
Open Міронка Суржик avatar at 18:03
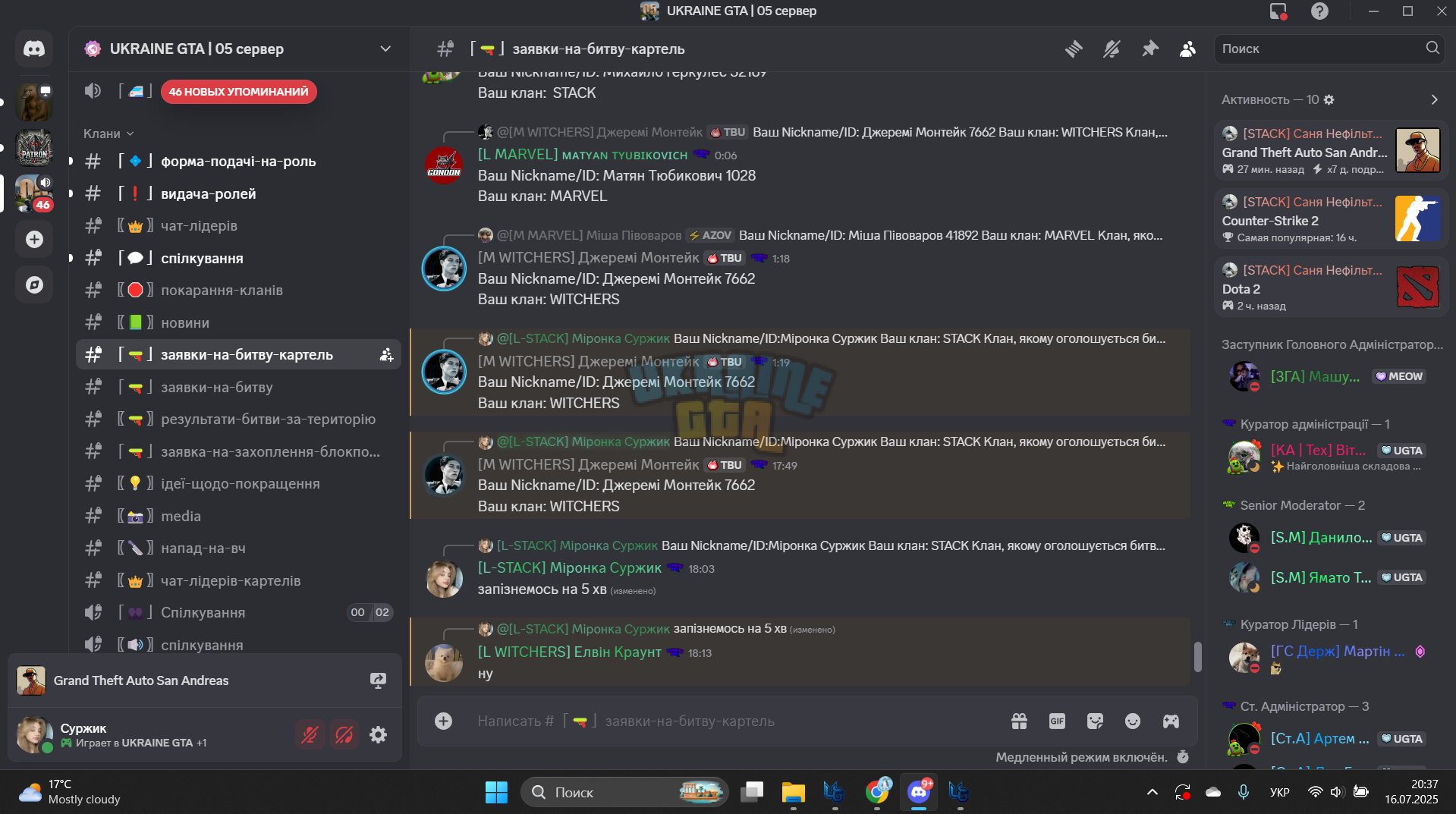444,579
